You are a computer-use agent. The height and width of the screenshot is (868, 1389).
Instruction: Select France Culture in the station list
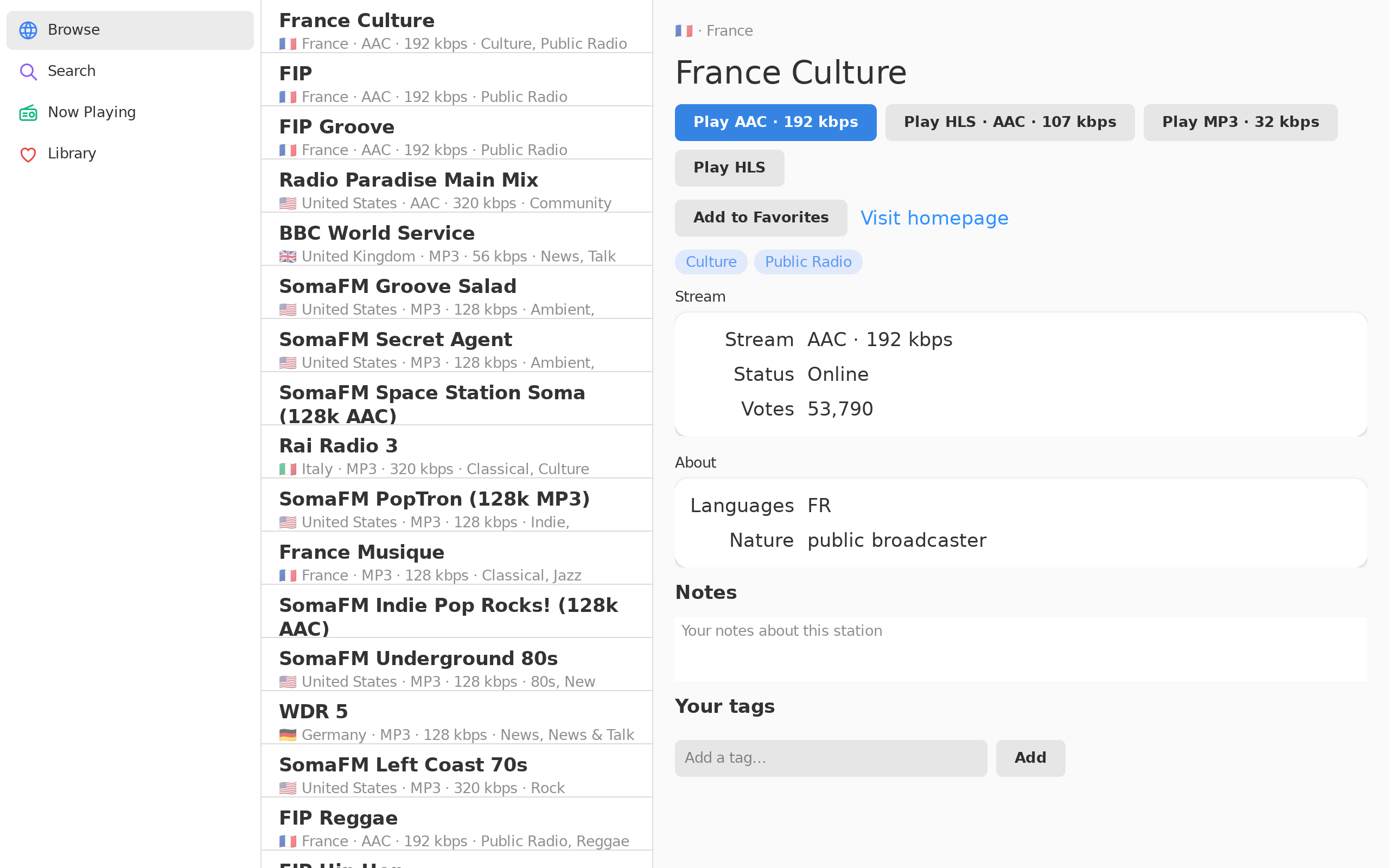click(x=457, y=27)
